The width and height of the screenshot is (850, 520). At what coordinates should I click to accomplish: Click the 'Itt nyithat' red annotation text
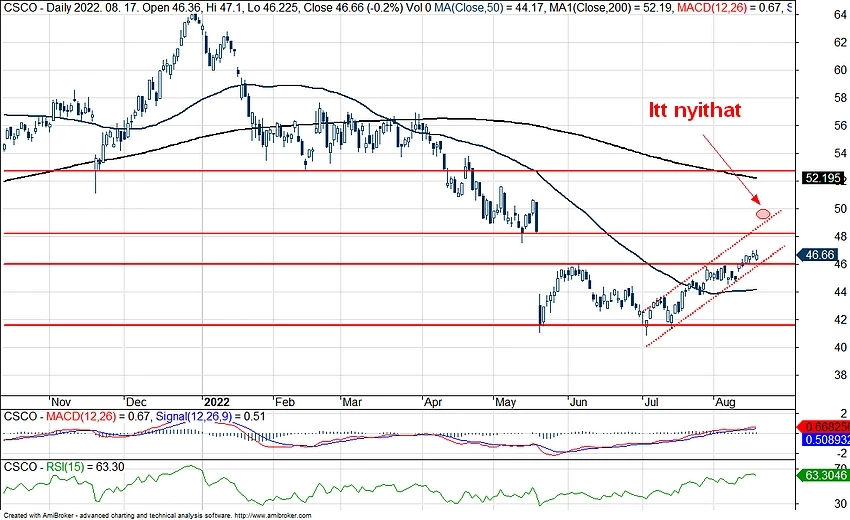pyautogui.click(x=694, y=110)
